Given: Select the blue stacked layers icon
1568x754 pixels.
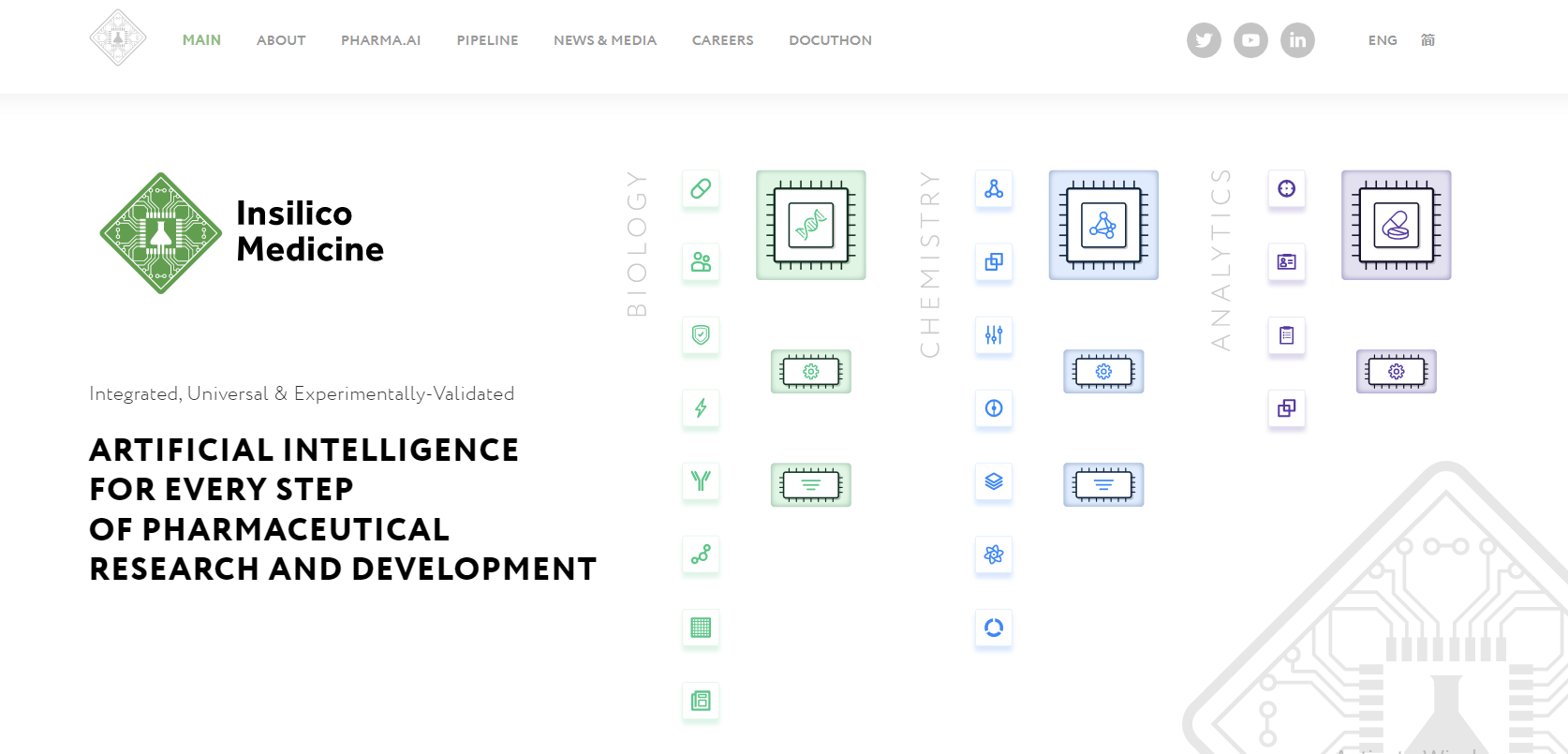Looking at the screenshot, I should (x=994, y=481).
